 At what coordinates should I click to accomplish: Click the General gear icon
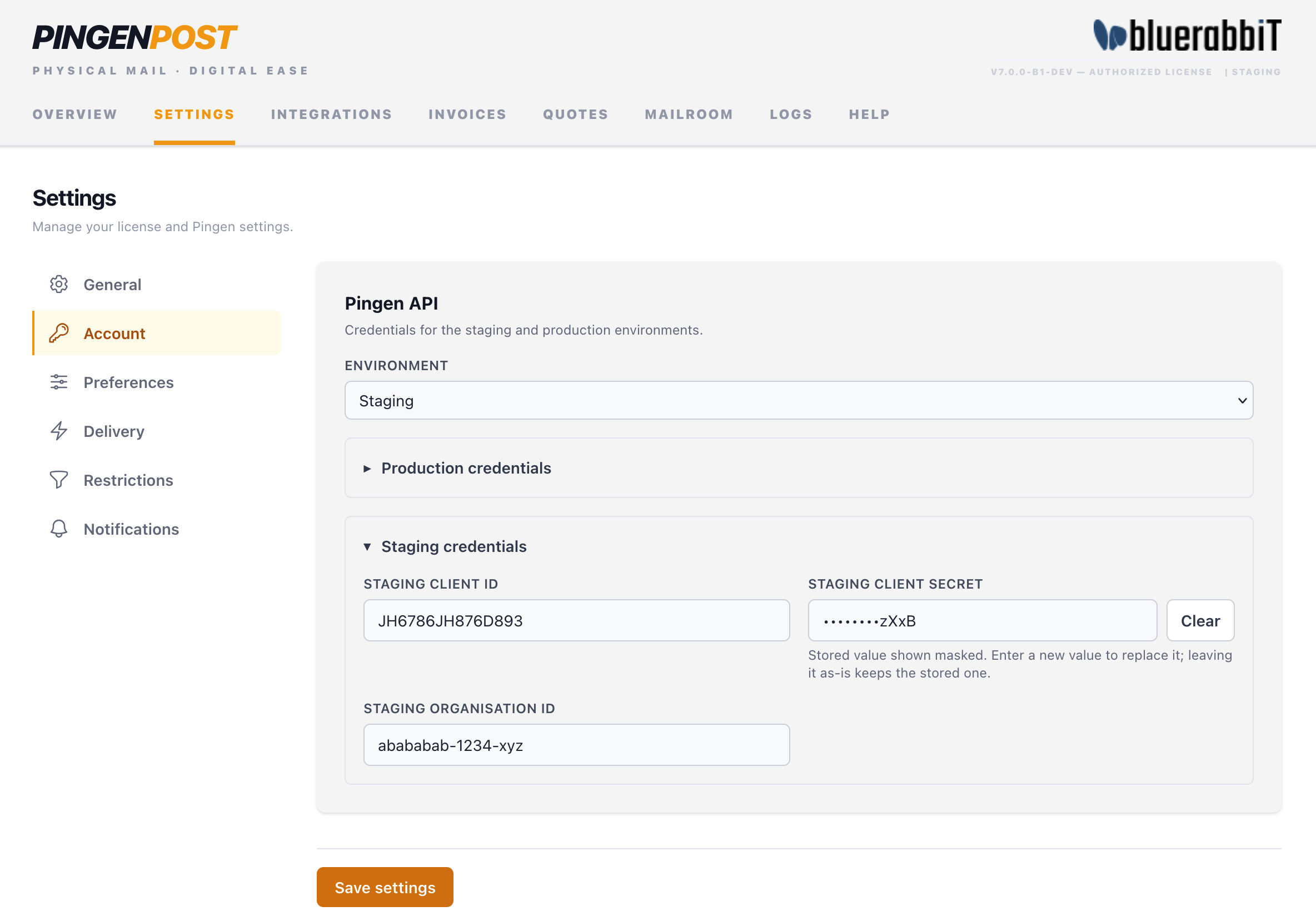click(58, 285)
